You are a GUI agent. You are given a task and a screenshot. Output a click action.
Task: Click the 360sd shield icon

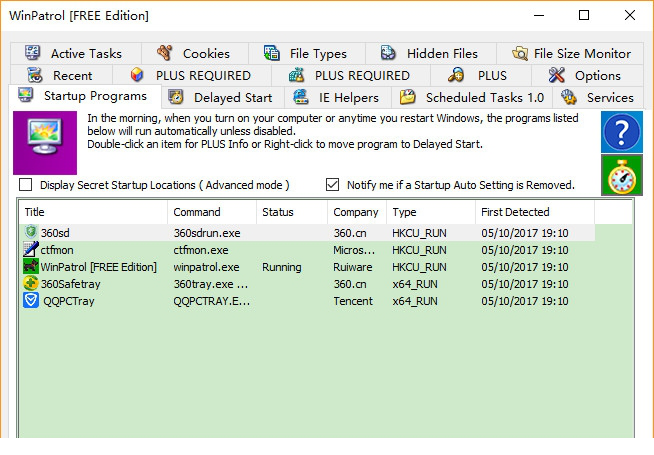tap(31, 232)
